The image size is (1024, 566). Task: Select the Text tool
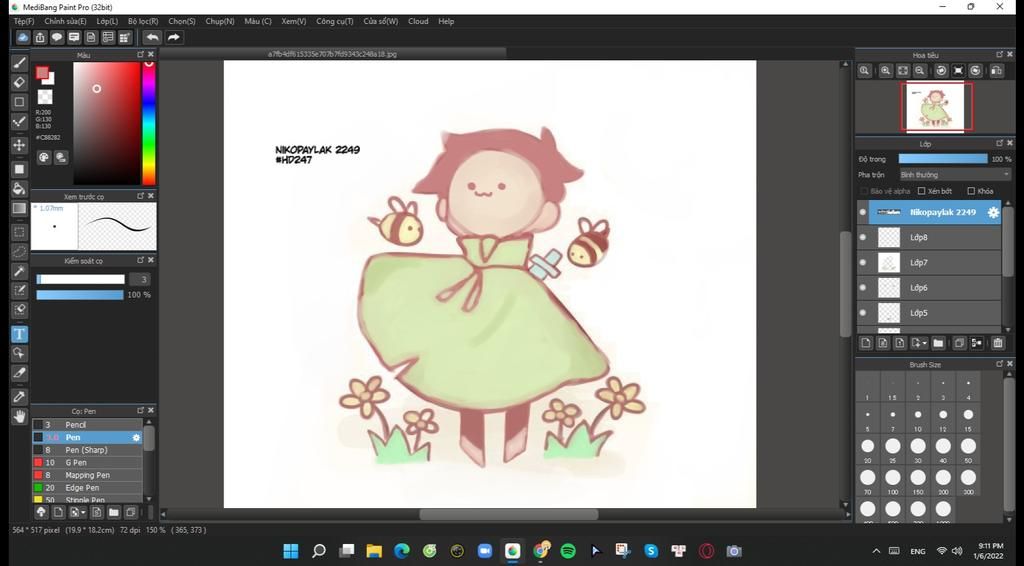point(19,334)
